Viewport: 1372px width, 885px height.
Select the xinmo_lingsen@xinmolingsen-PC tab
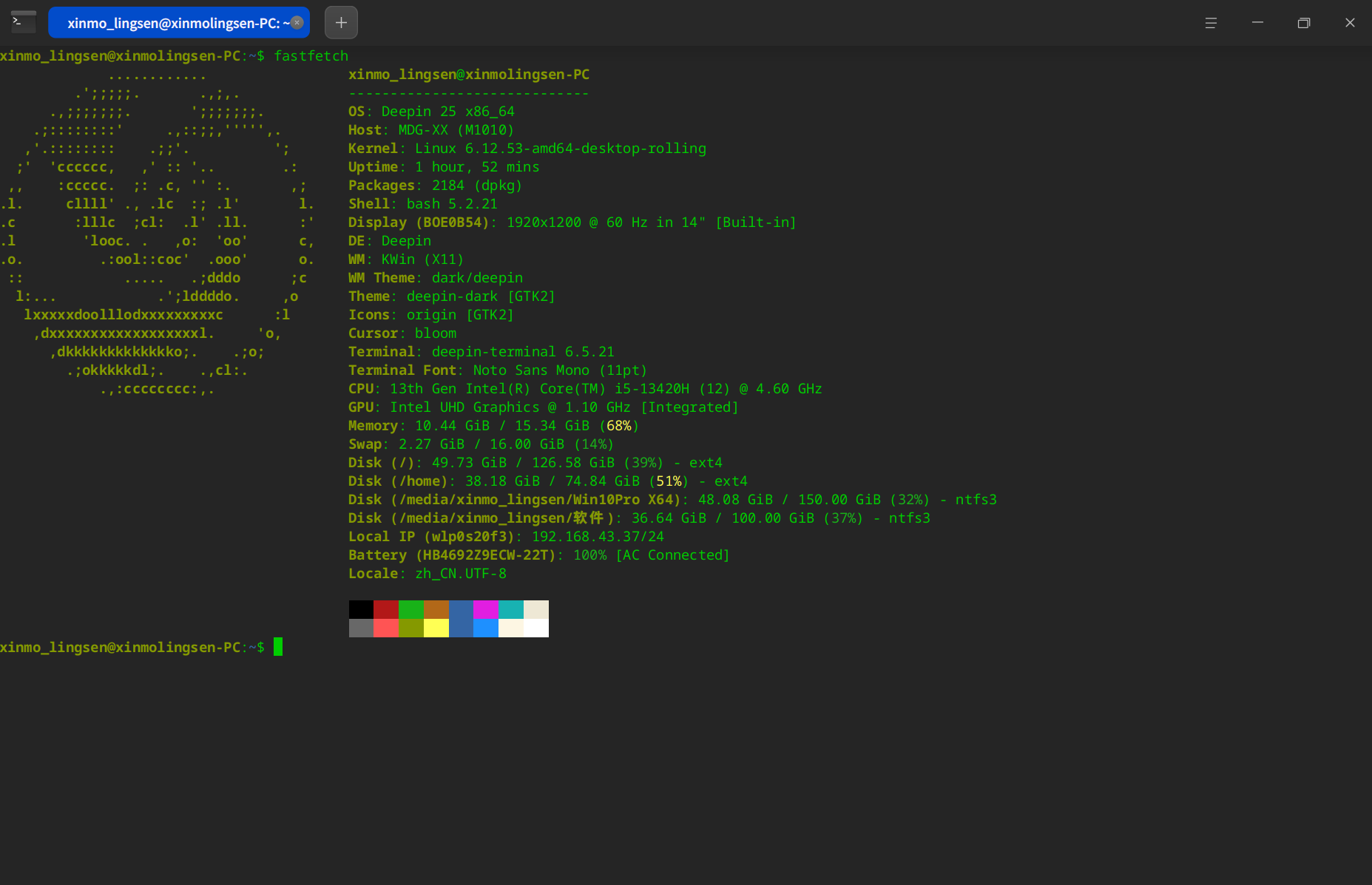coord(178,22)
